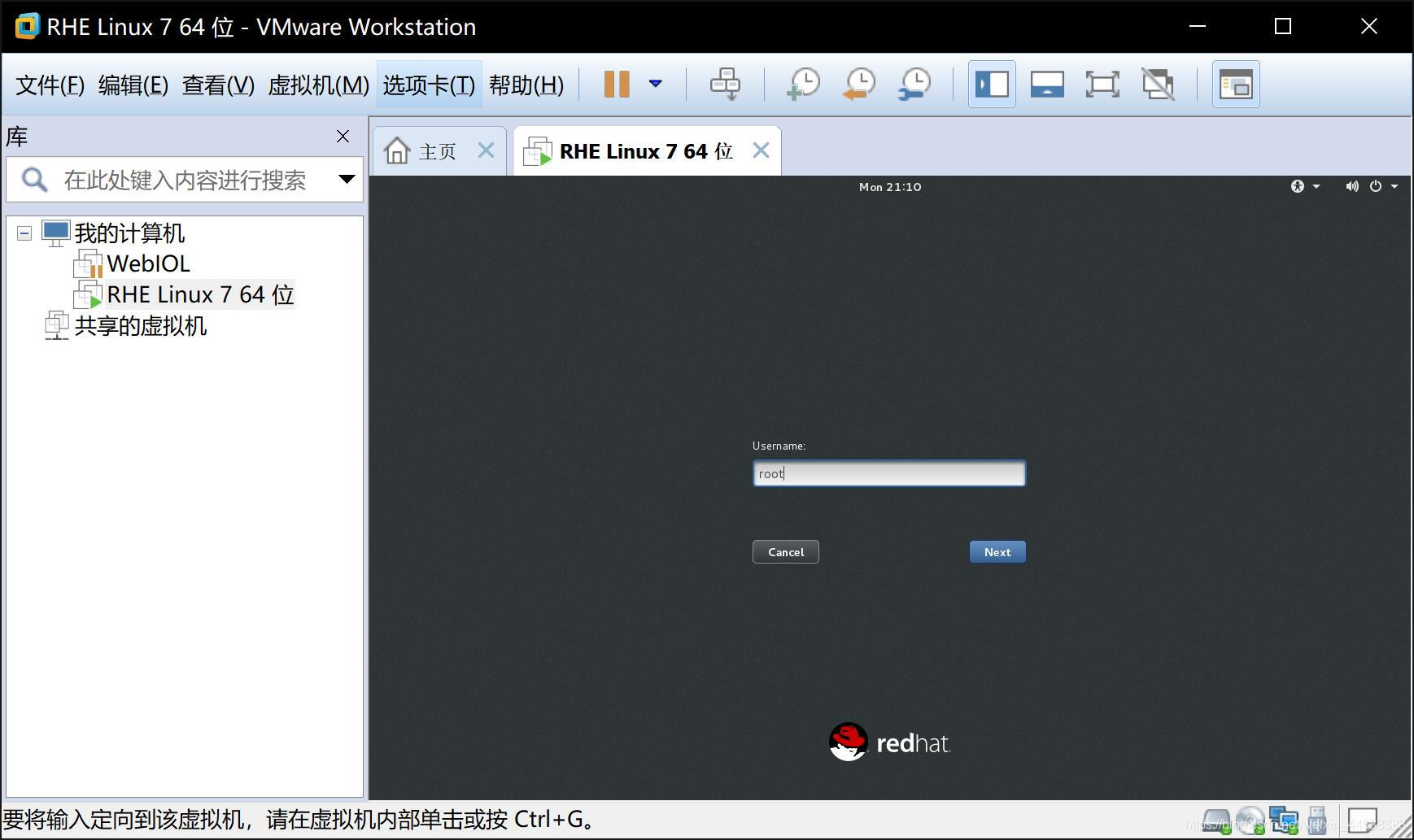Click the 我的计算机 monitor icon
The image size is (1414, 840).
pos(56,233)
